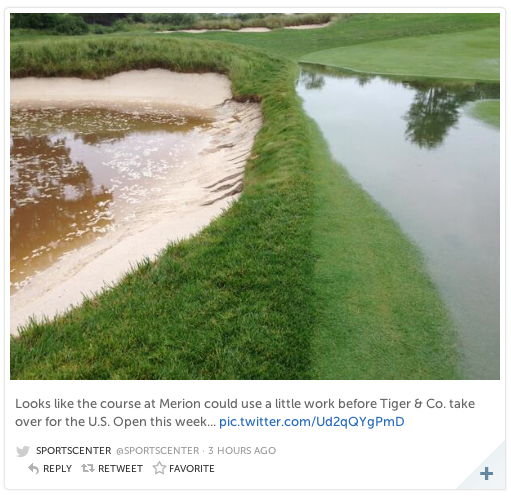Image resolution: width=511 pixels, height=496 pixels.
Task: Open the 3 HOURS AGO timestamp
Action: click(242, 451)
